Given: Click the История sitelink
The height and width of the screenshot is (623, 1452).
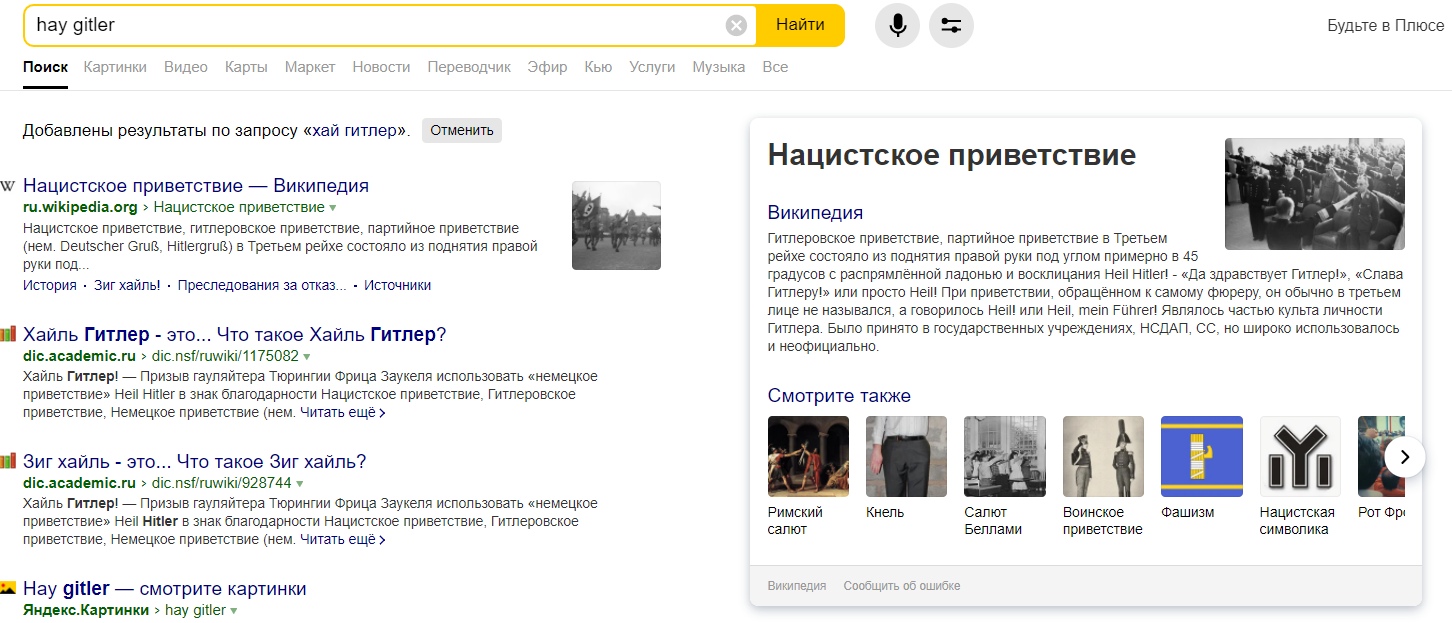Looking at the screenshot, I should [x=50, y=285].
